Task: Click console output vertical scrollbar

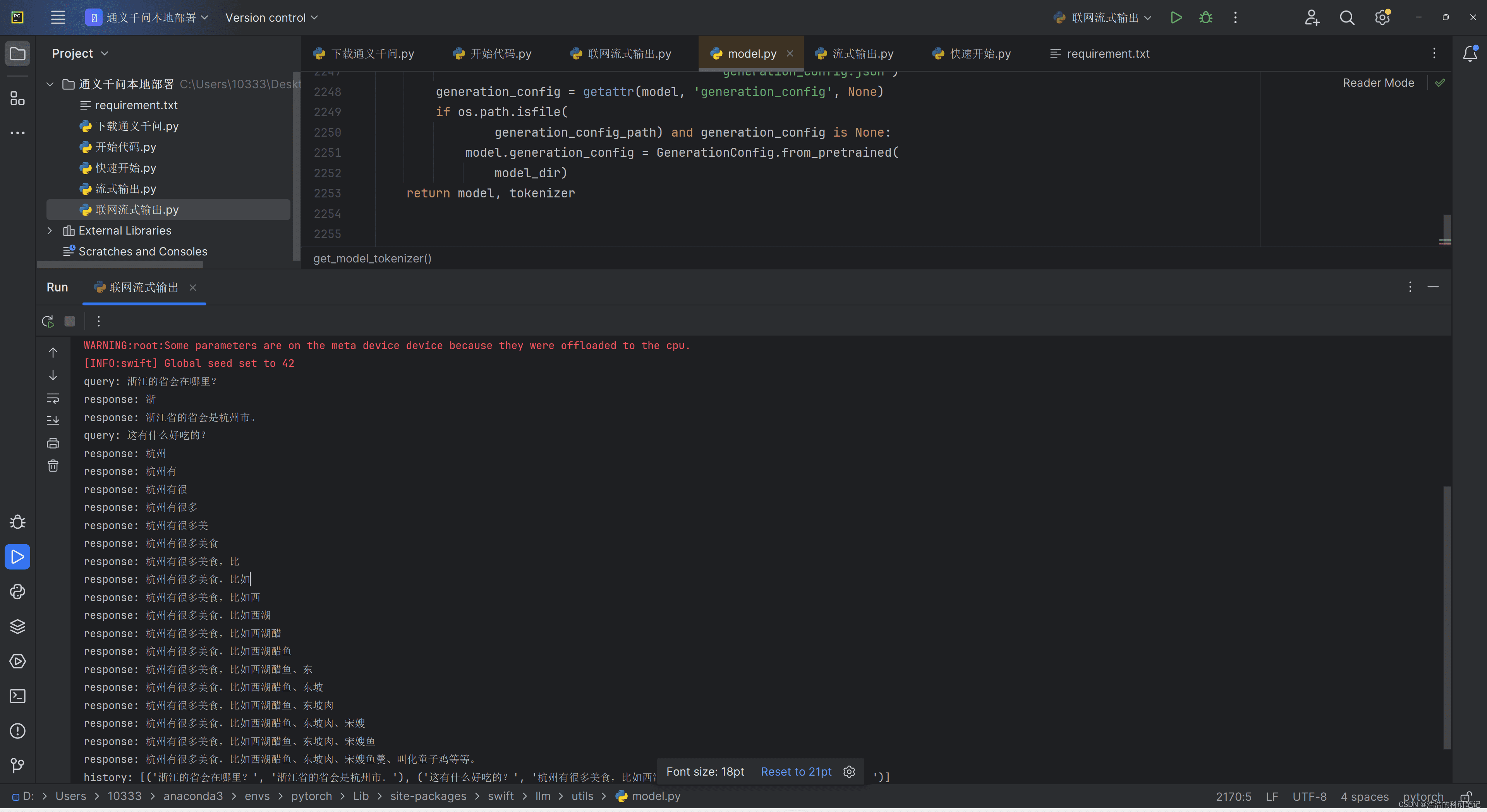Action: (1447, 617)
